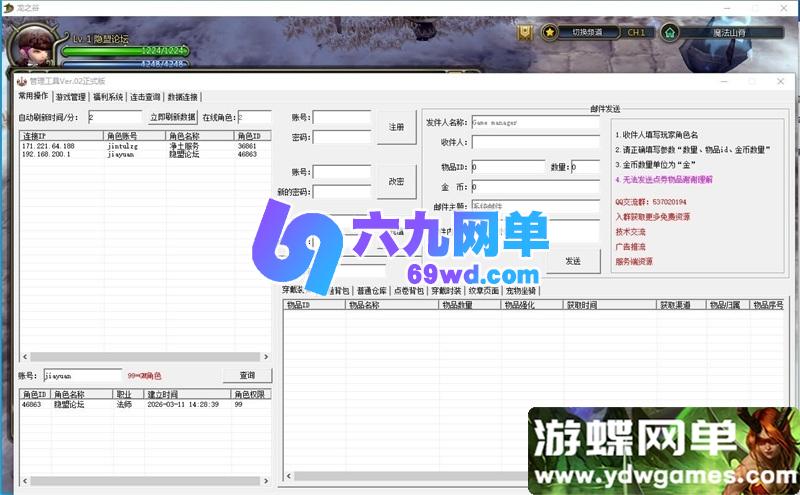
Task: Click the 立即刷新数据 refresh button
Action: tap(173, 117)
